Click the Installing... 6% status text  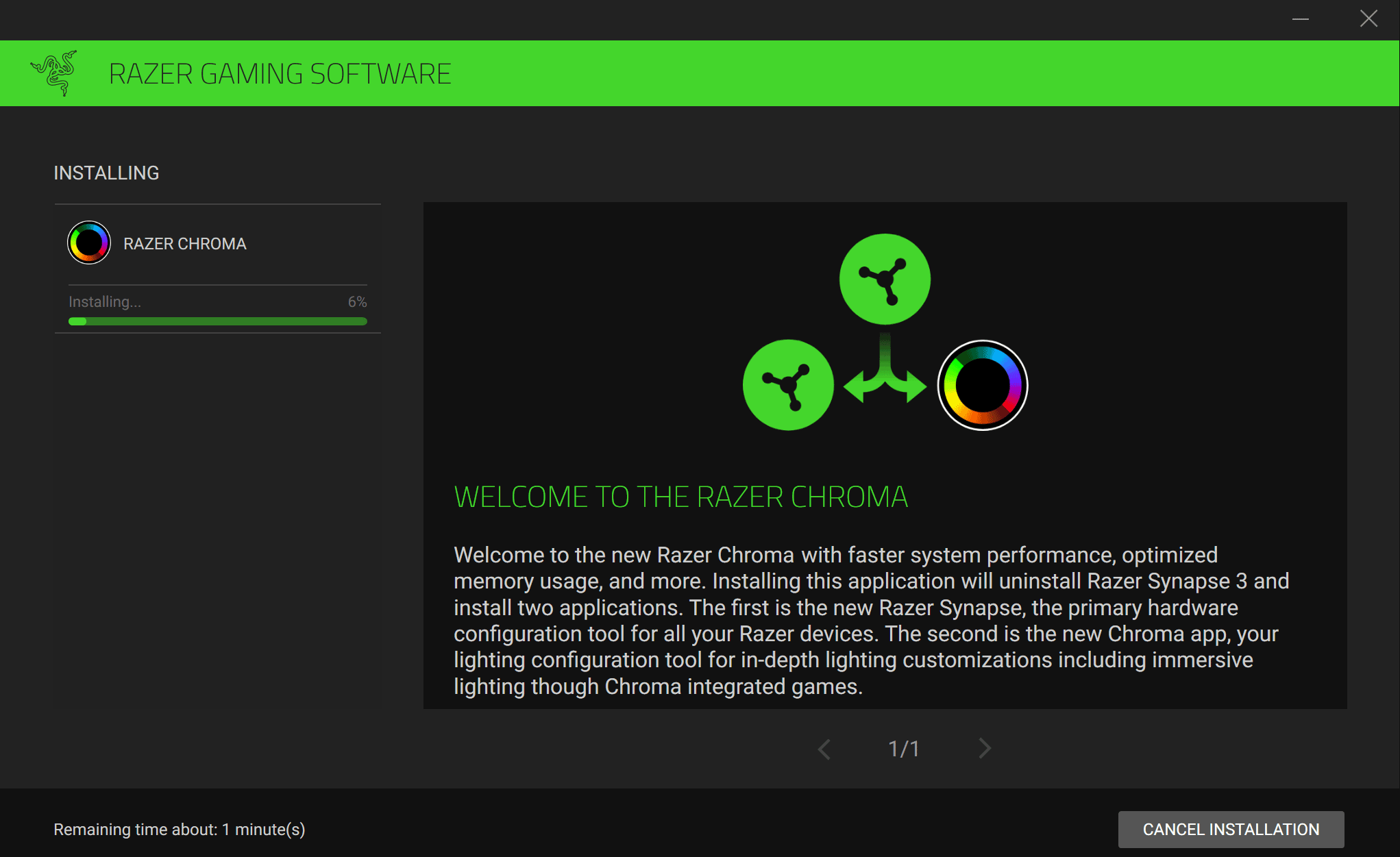pyautogui.click(x=104, y=301)
